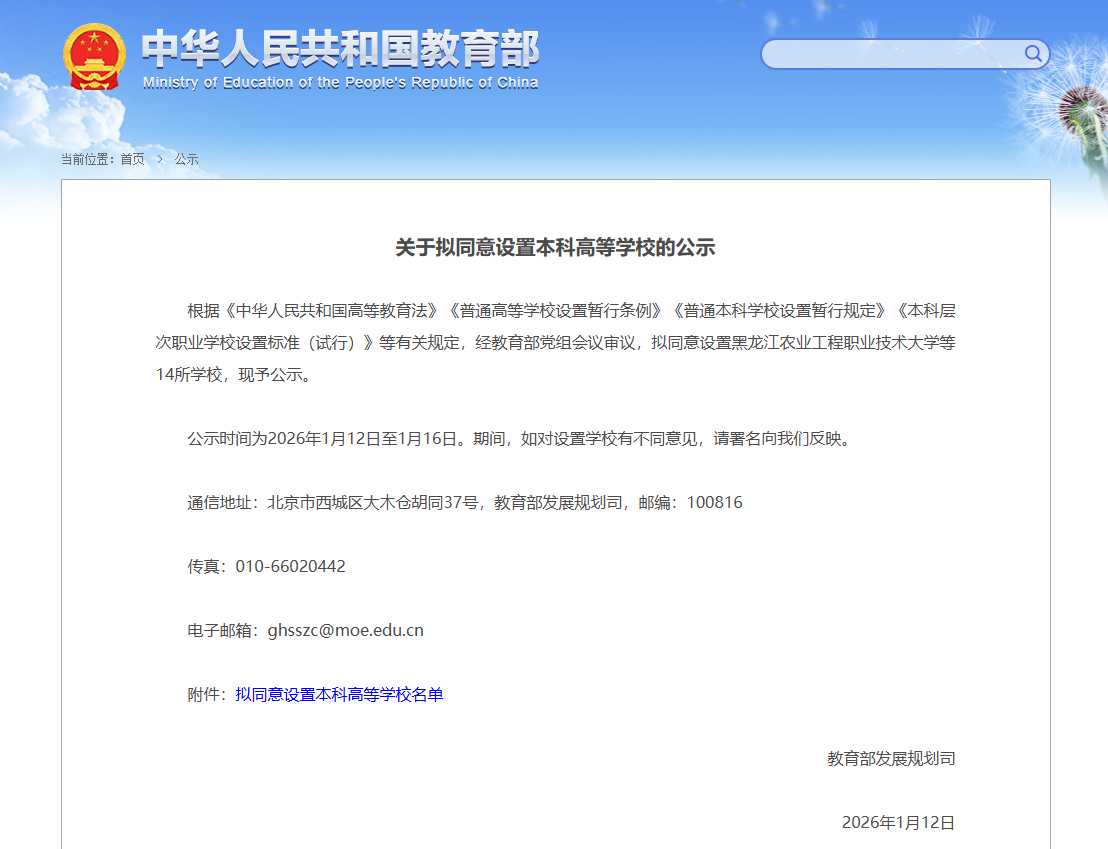Select the Ministry of Education header banner logo

tap(300, 55)
